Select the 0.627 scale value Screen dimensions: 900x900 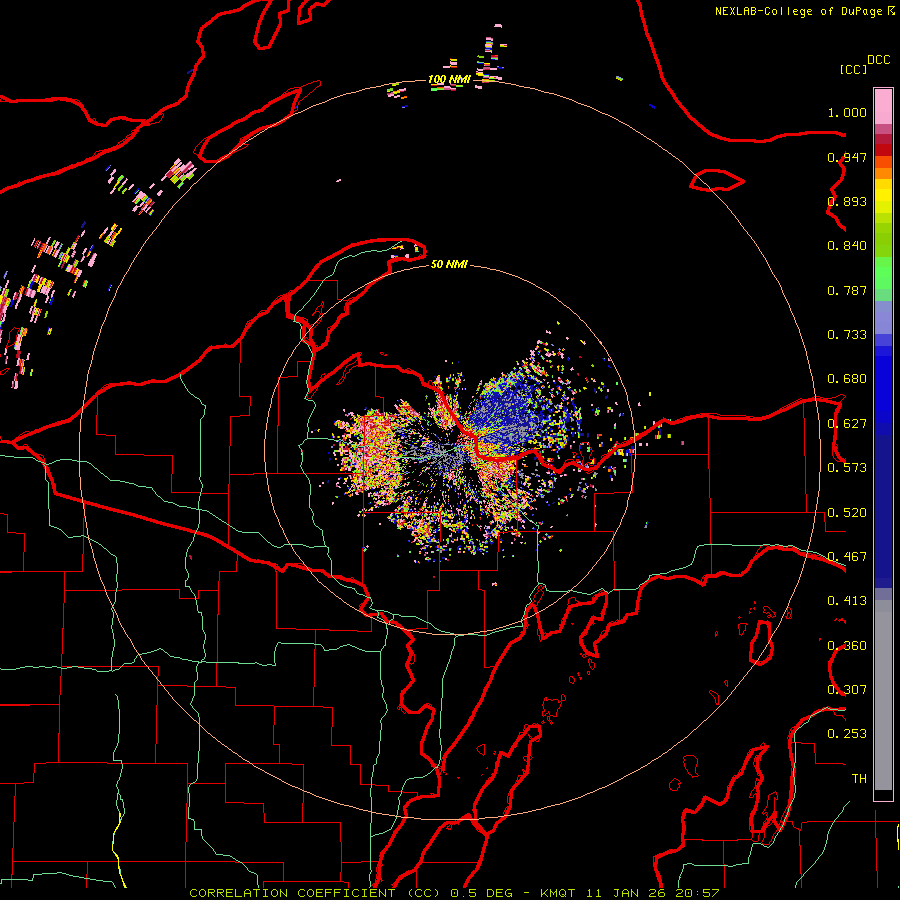(x=847, y=424)
